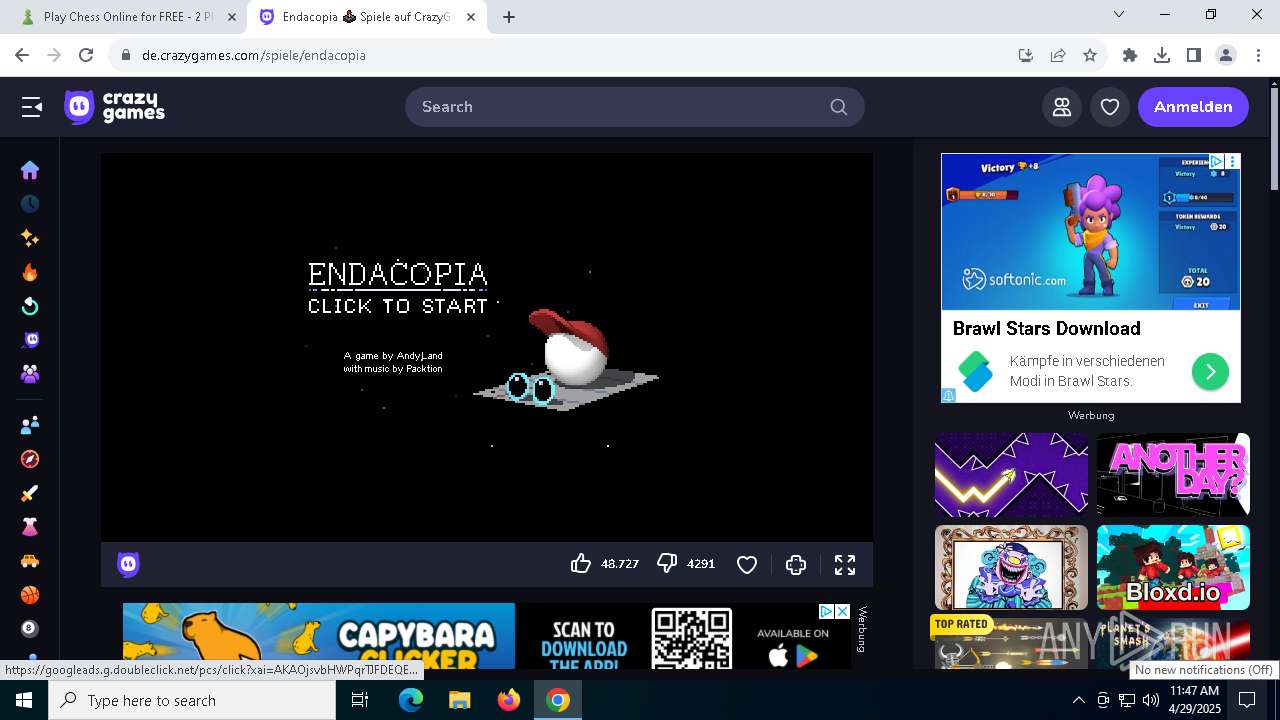Screen dimensions: 1280x720
Task: Close the Capybara banner ad
Action: tap(843, 611)
